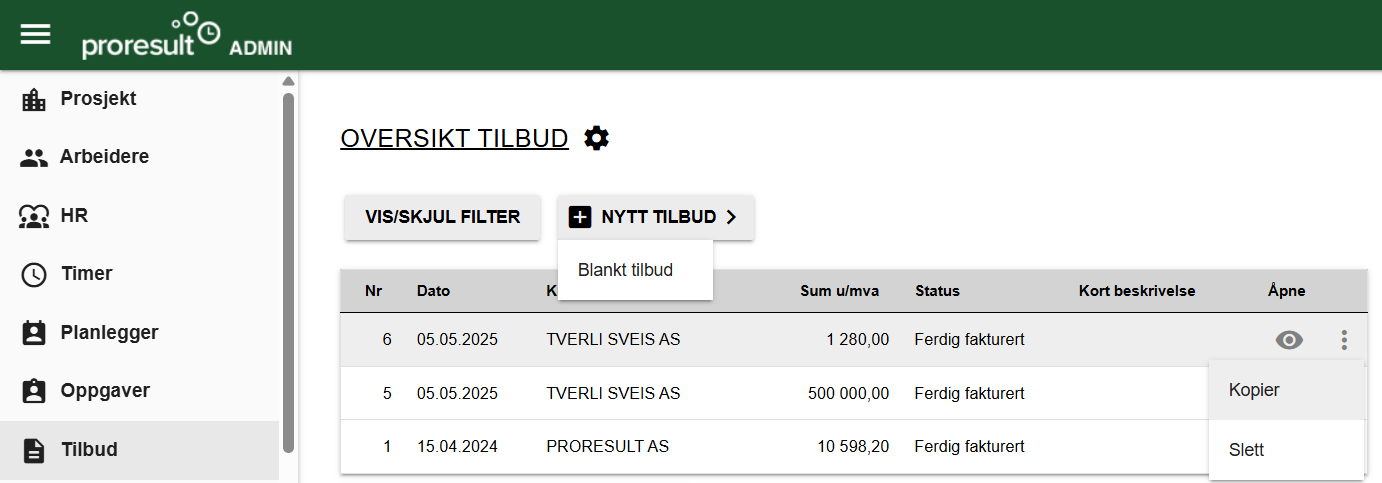The image size is (1382, 483).
Task: Click the Prosjekt building icon
Action: (34, 99)
